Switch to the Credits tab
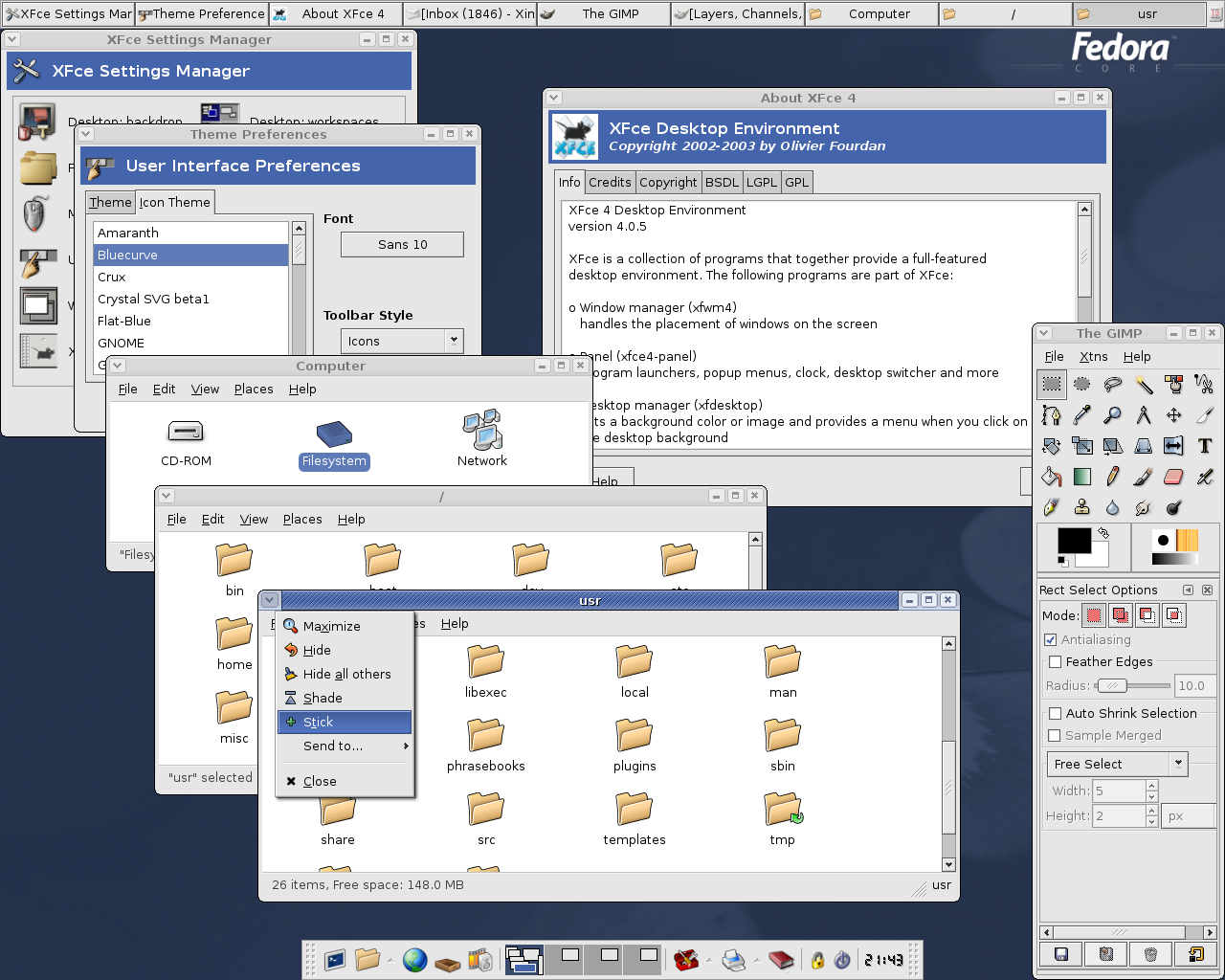 (610, 183)
